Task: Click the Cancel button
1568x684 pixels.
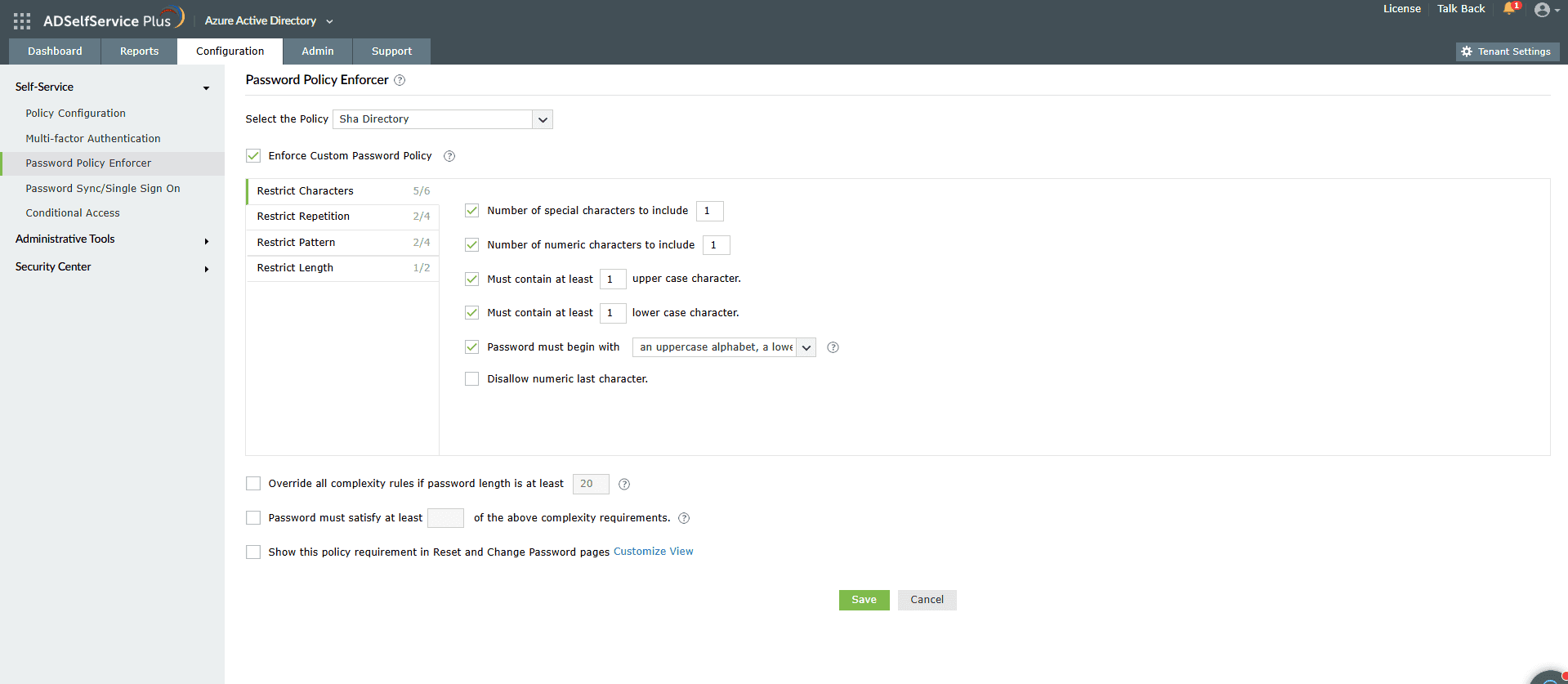Action: (x=927, y=600)
